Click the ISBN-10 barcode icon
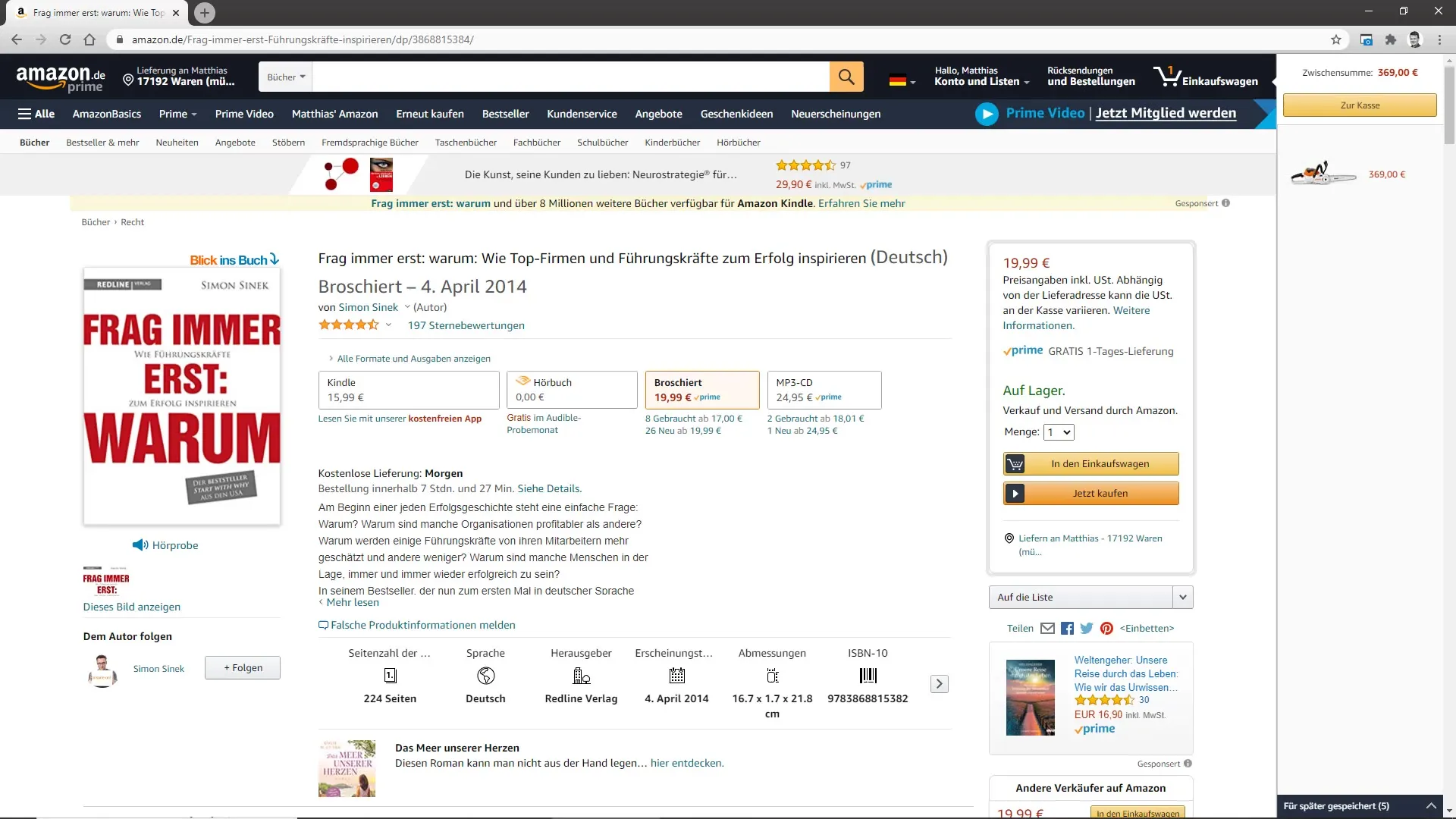 coord(868,675)
